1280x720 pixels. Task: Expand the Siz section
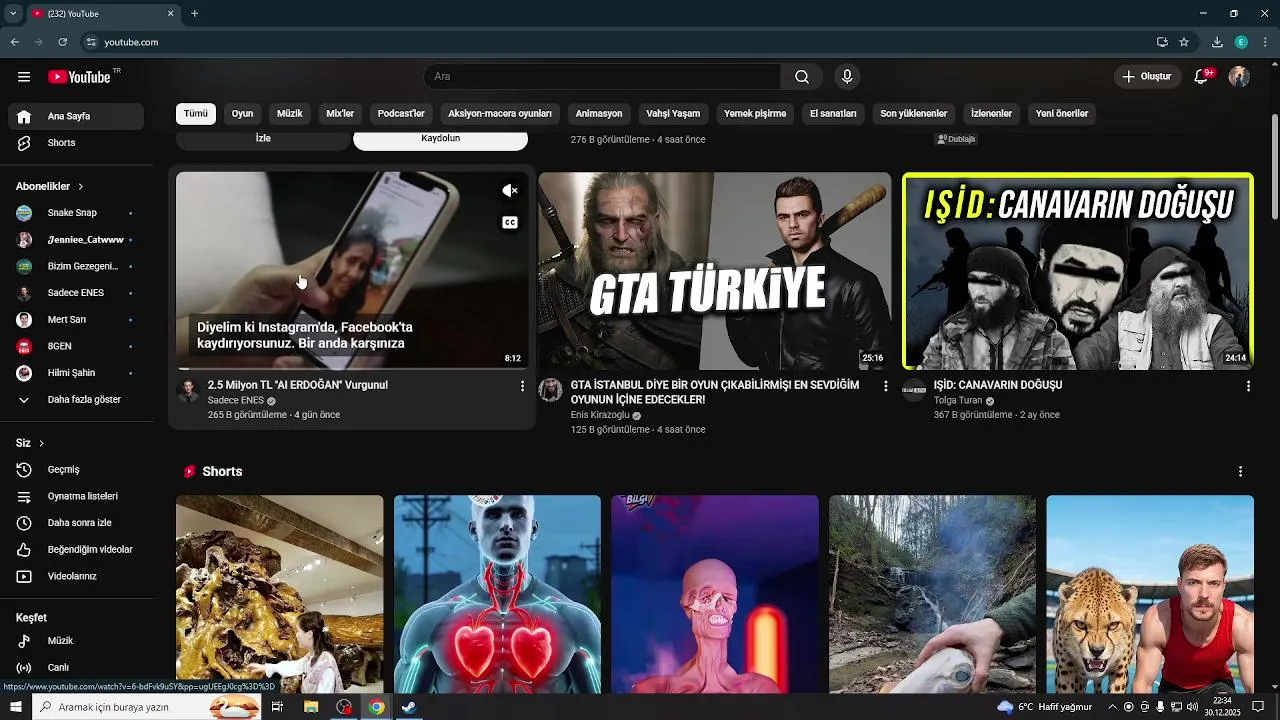(30, 443)
